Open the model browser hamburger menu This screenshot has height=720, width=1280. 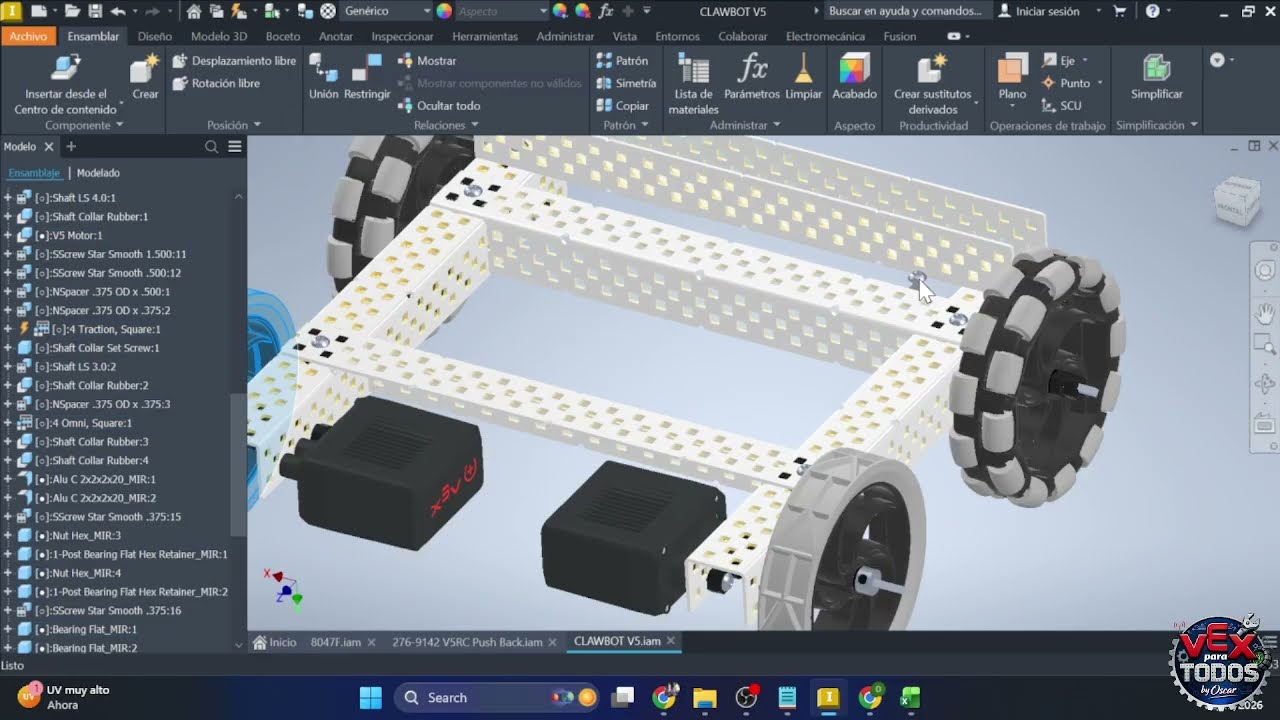click(x=235, y=147)
